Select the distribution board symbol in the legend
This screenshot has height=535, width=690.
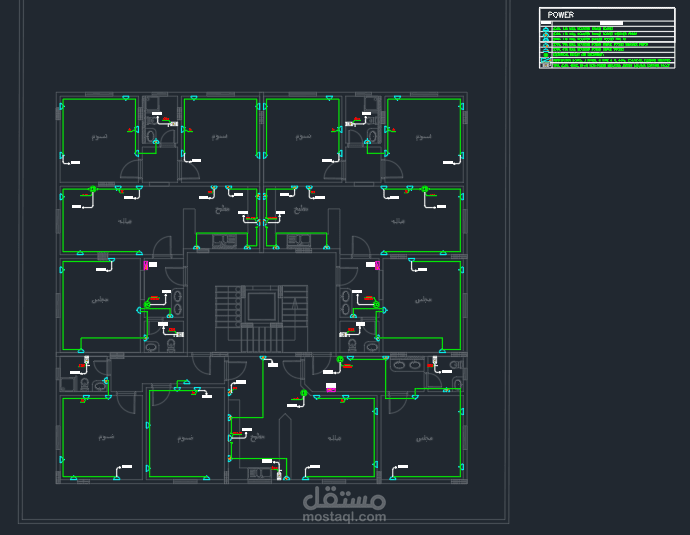[x=546, y=60]
